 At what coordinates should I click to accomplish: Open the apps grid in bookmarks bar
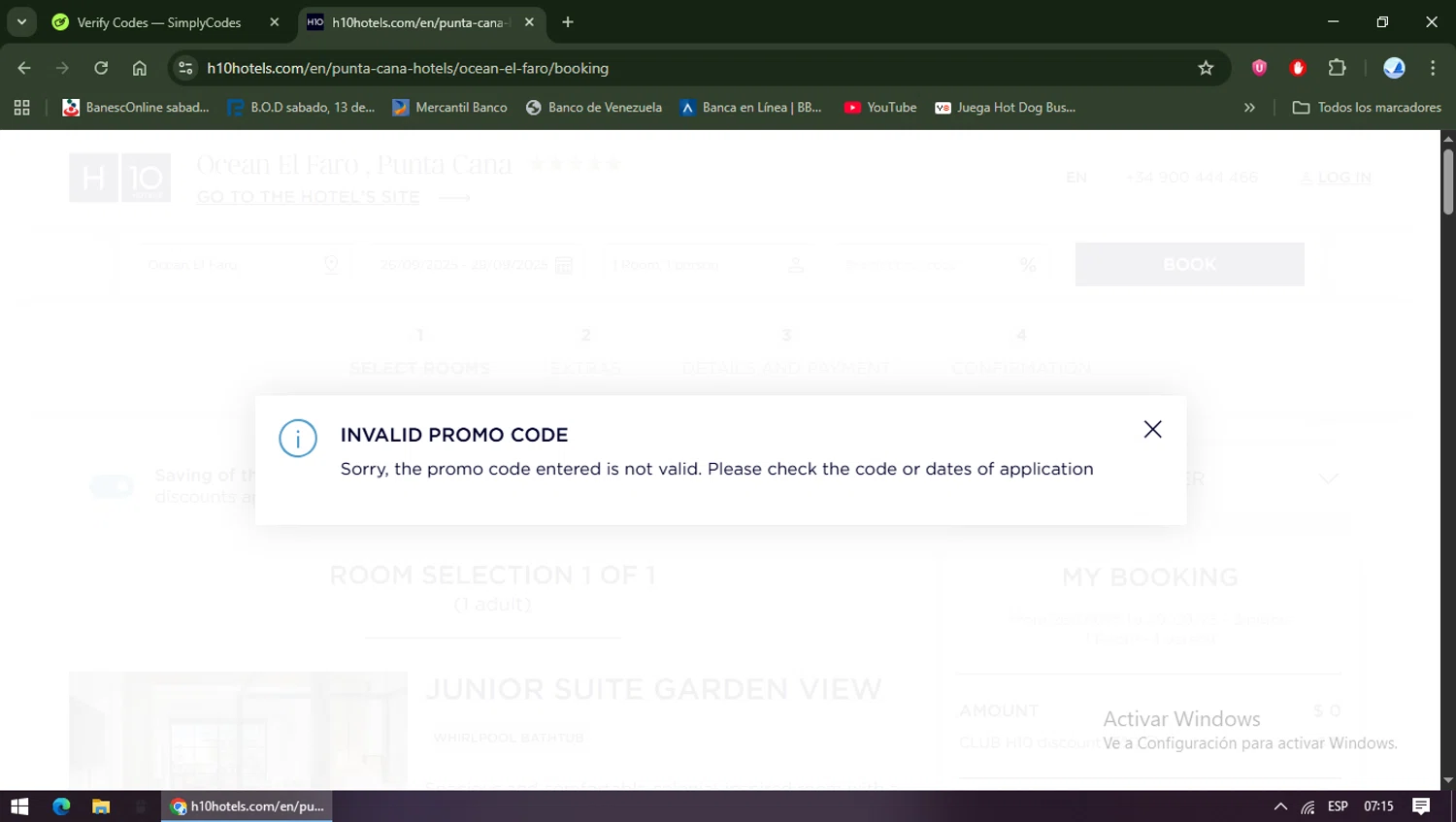pos(21,108)
